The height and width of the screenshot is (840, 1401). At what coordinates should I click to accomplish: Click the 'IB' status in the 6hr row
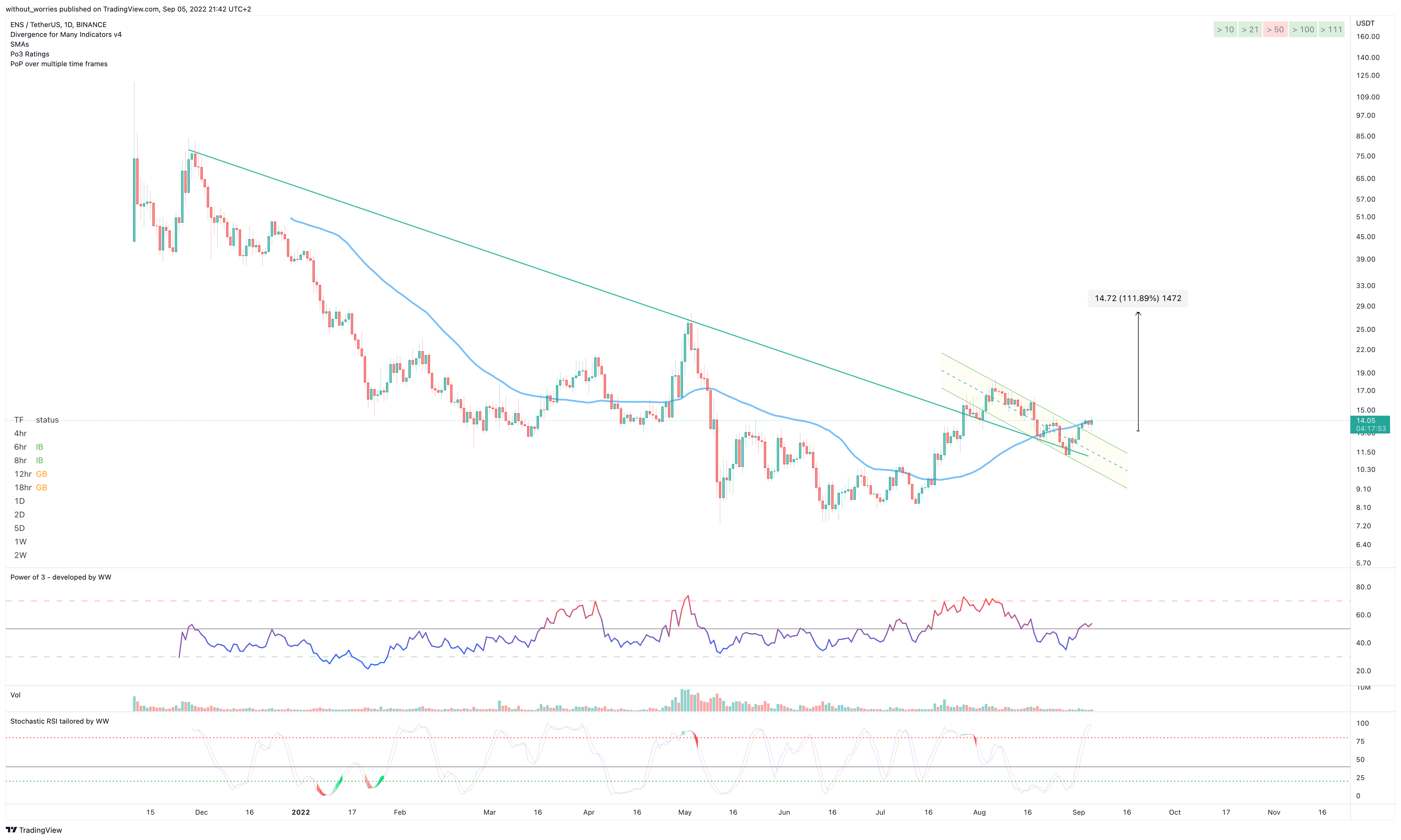(x=40, y=447)
